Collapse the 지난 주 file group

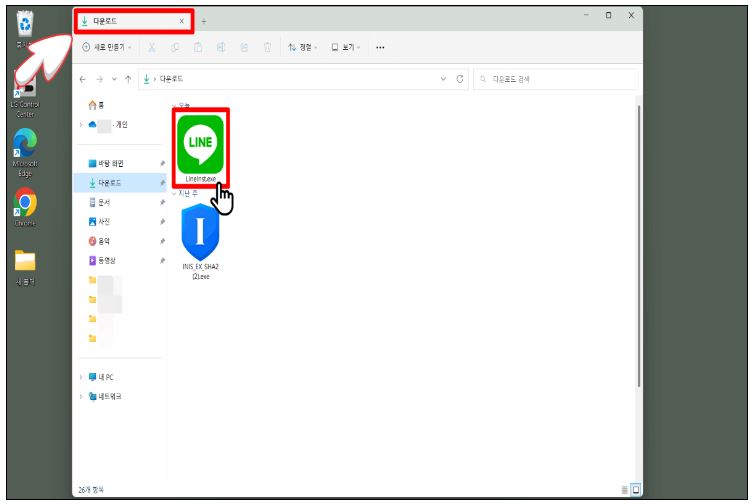174,193
